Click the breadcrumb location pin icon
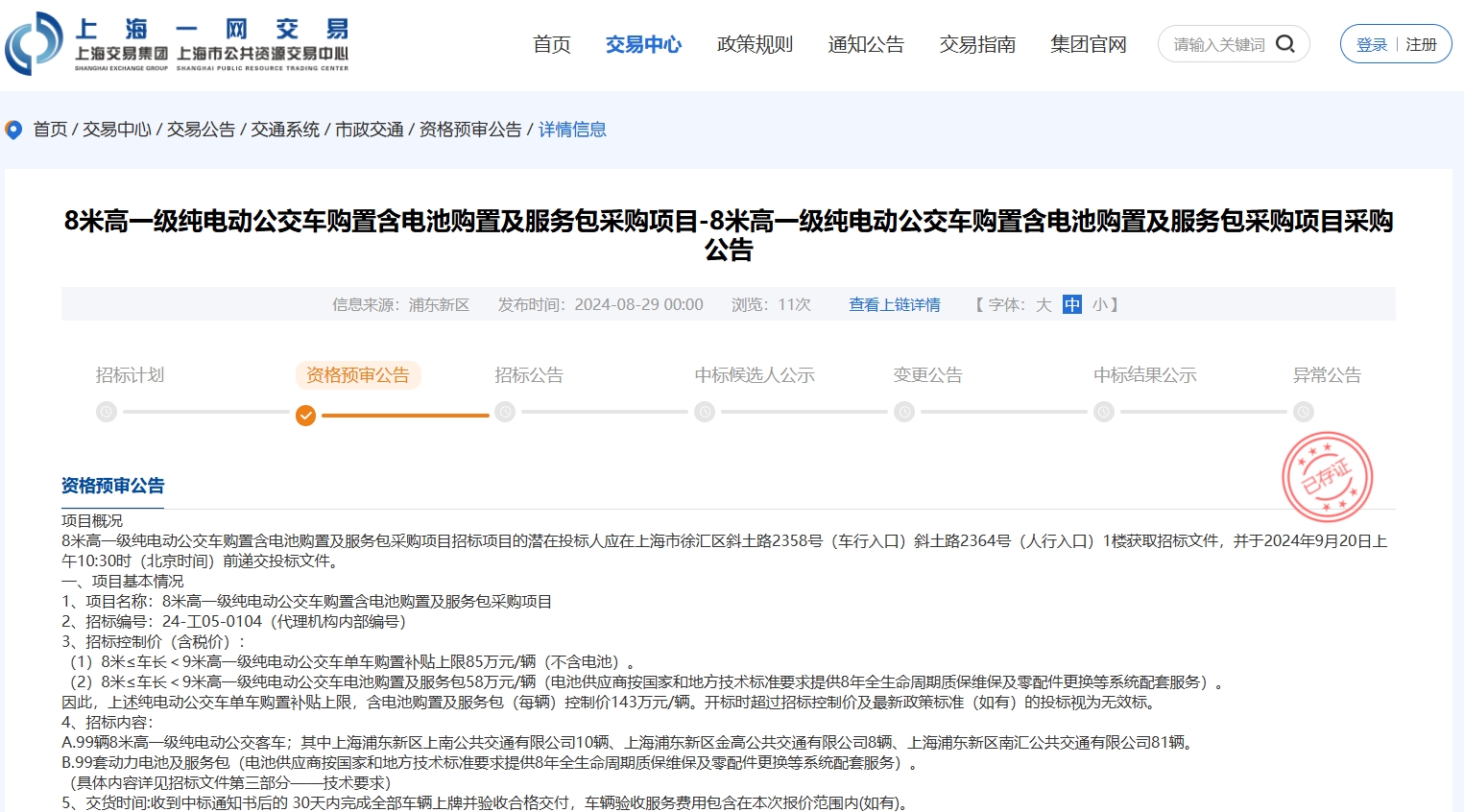This screenshot has width=1464, height=812. click(x=13, y=130)
